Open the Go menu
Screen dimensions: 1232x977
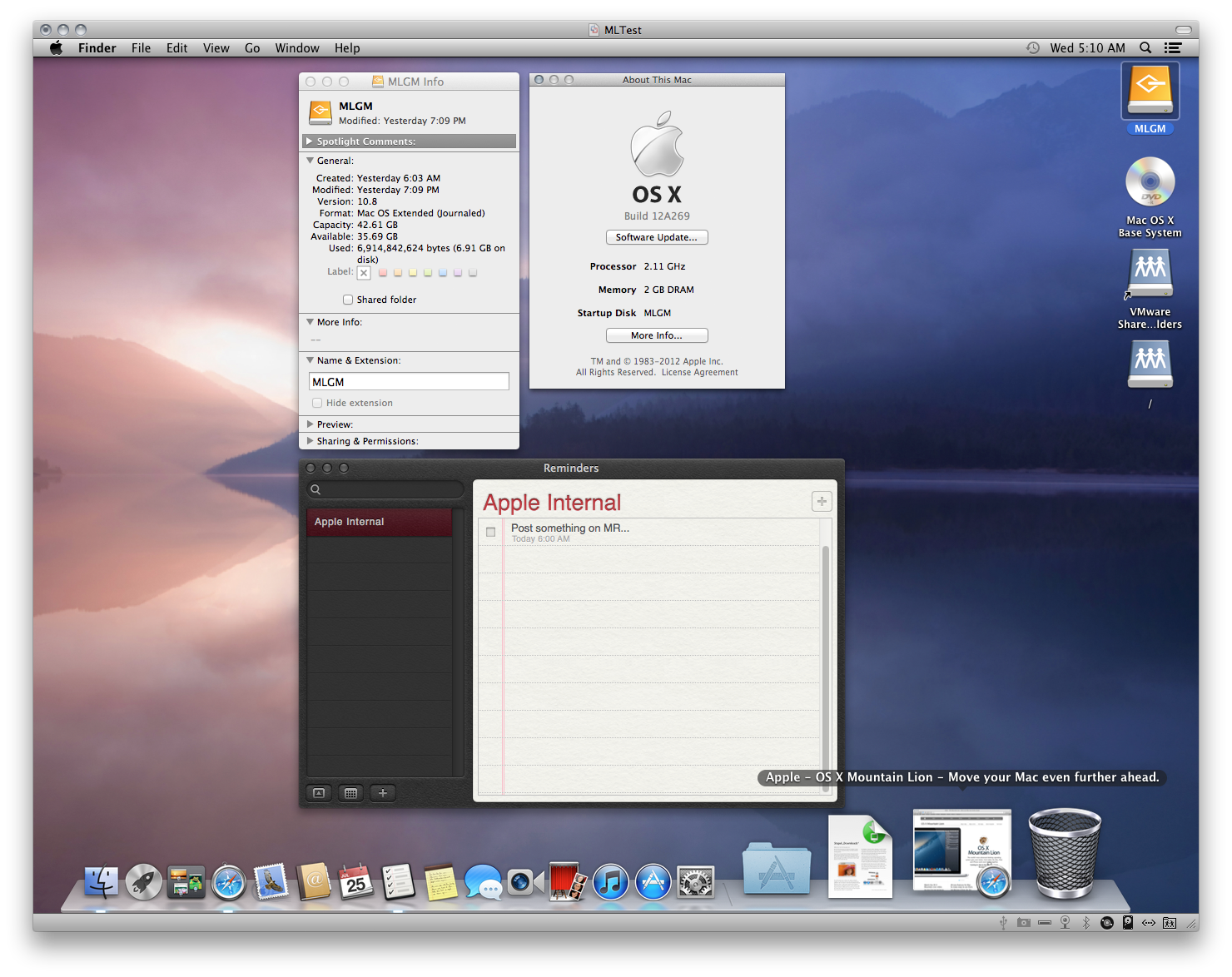point(252,48)
